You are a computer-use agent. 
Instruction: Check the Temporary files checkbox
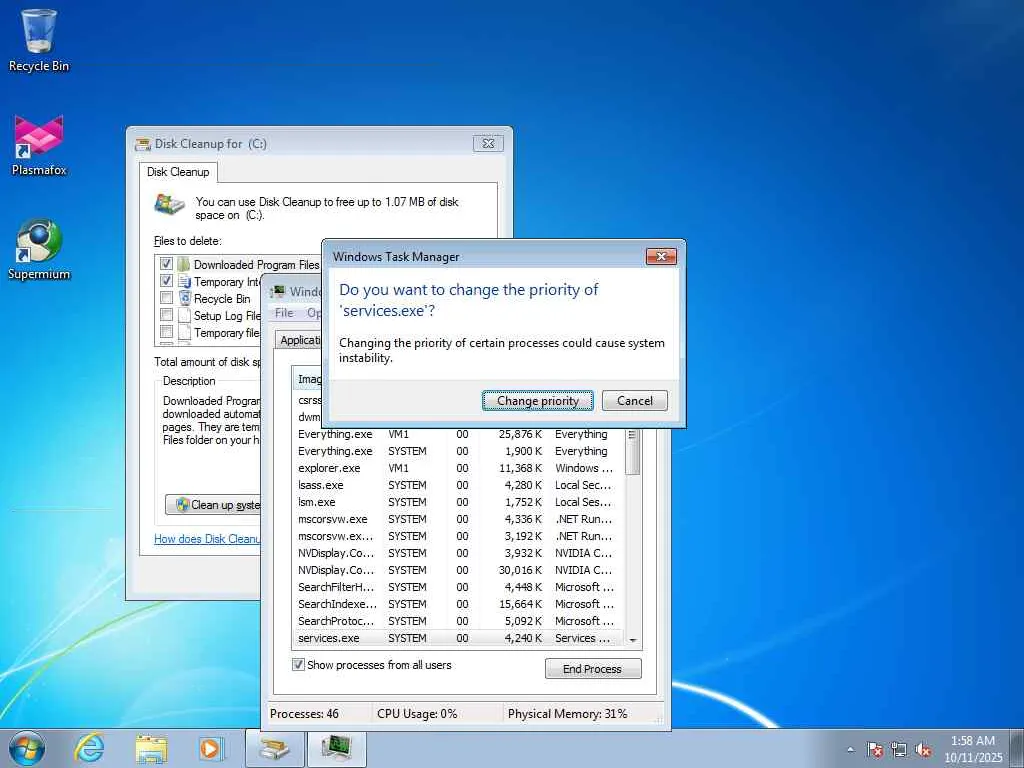(x=167, y=332)
